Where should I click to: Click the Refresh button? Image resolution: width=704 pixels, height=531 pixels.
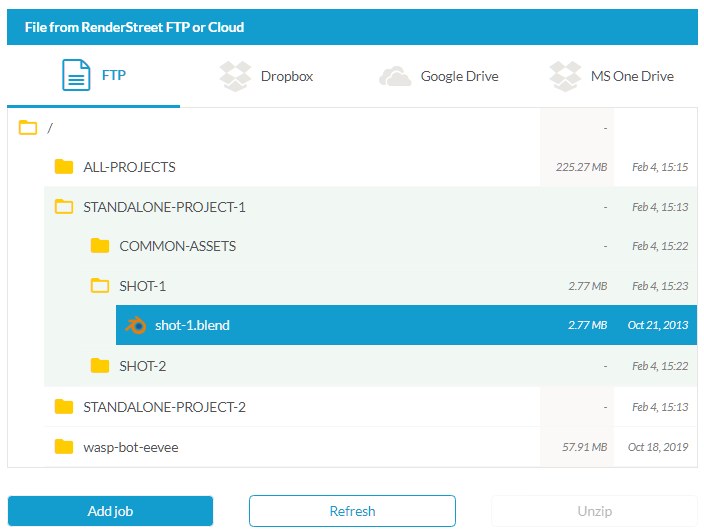coord(352,511)
